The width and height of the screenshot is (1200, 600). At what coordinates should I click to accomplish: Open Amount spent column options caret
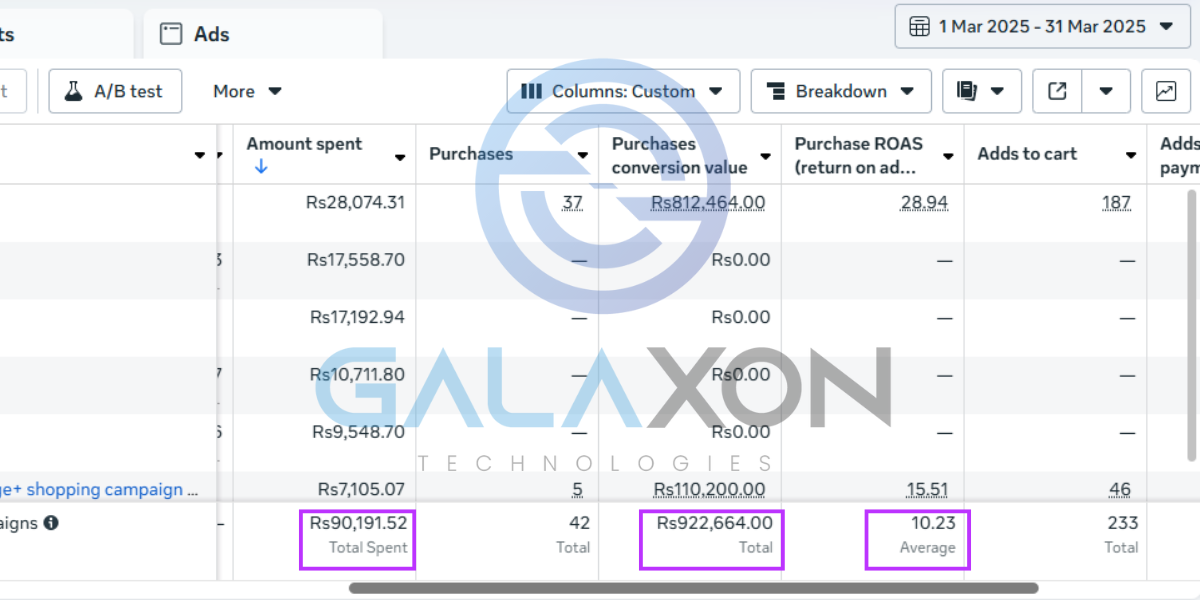tap(400, 157)
